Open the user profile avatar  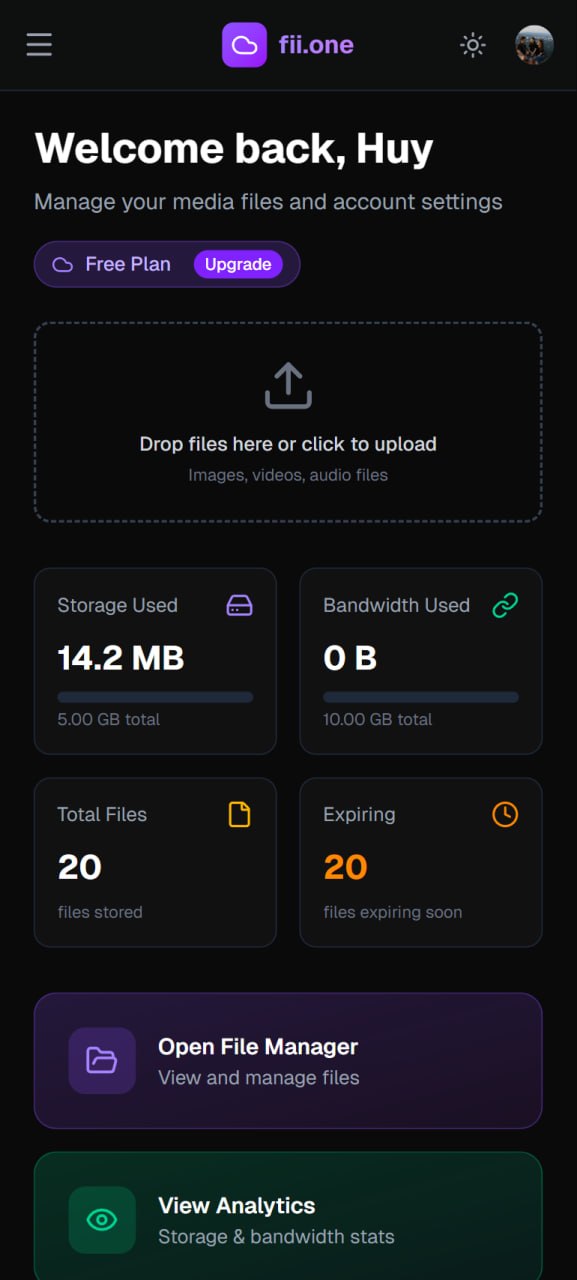[x=534, y=45]
